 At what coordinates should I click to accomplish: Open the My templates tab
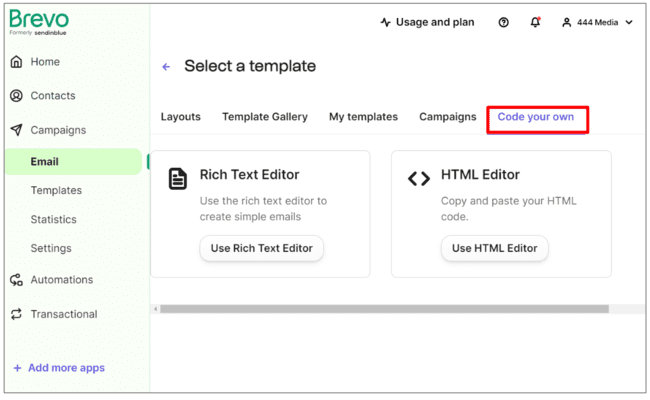pos(363,117)
